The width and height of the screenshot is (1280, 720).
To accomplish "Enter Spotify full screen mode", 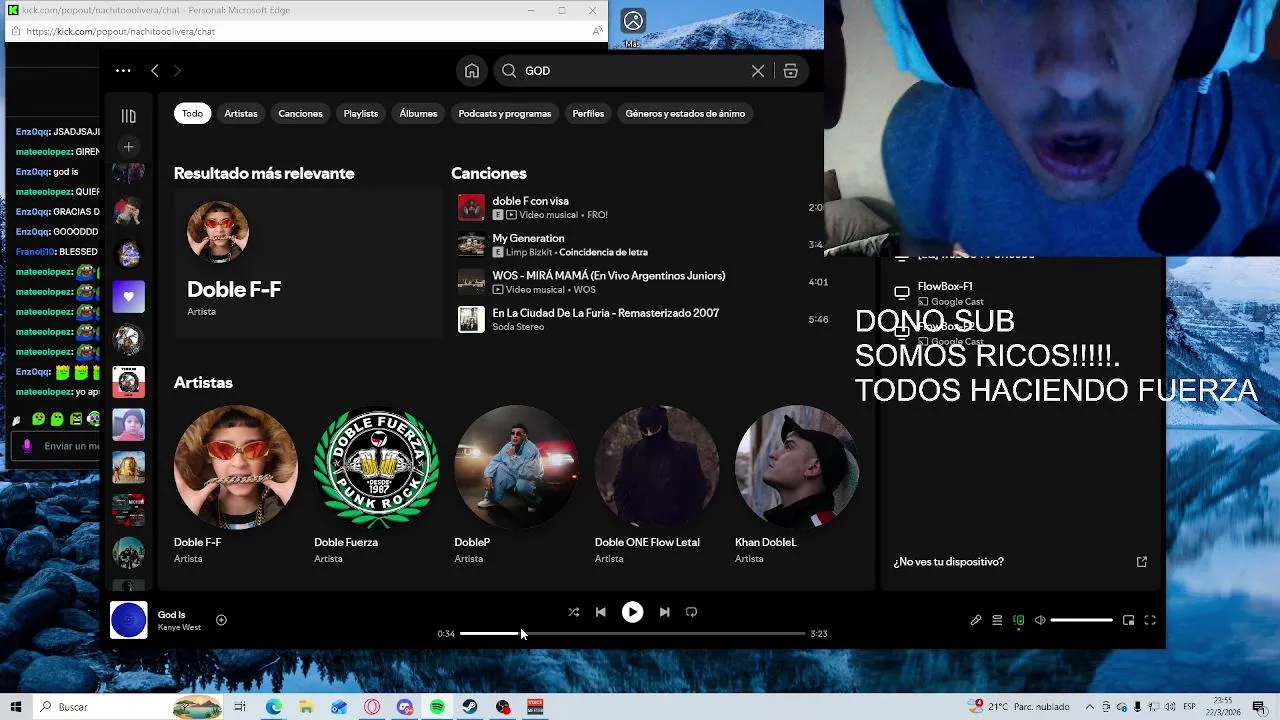I will (x=1150, y=620).
